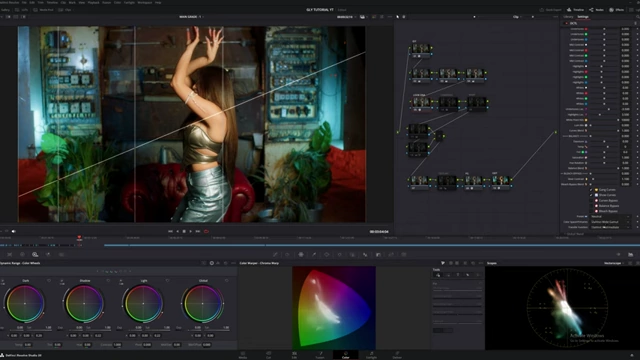Toggle the red Loop playback button
The height and width of the screenshot is (360, 640).
pos(206,231)
